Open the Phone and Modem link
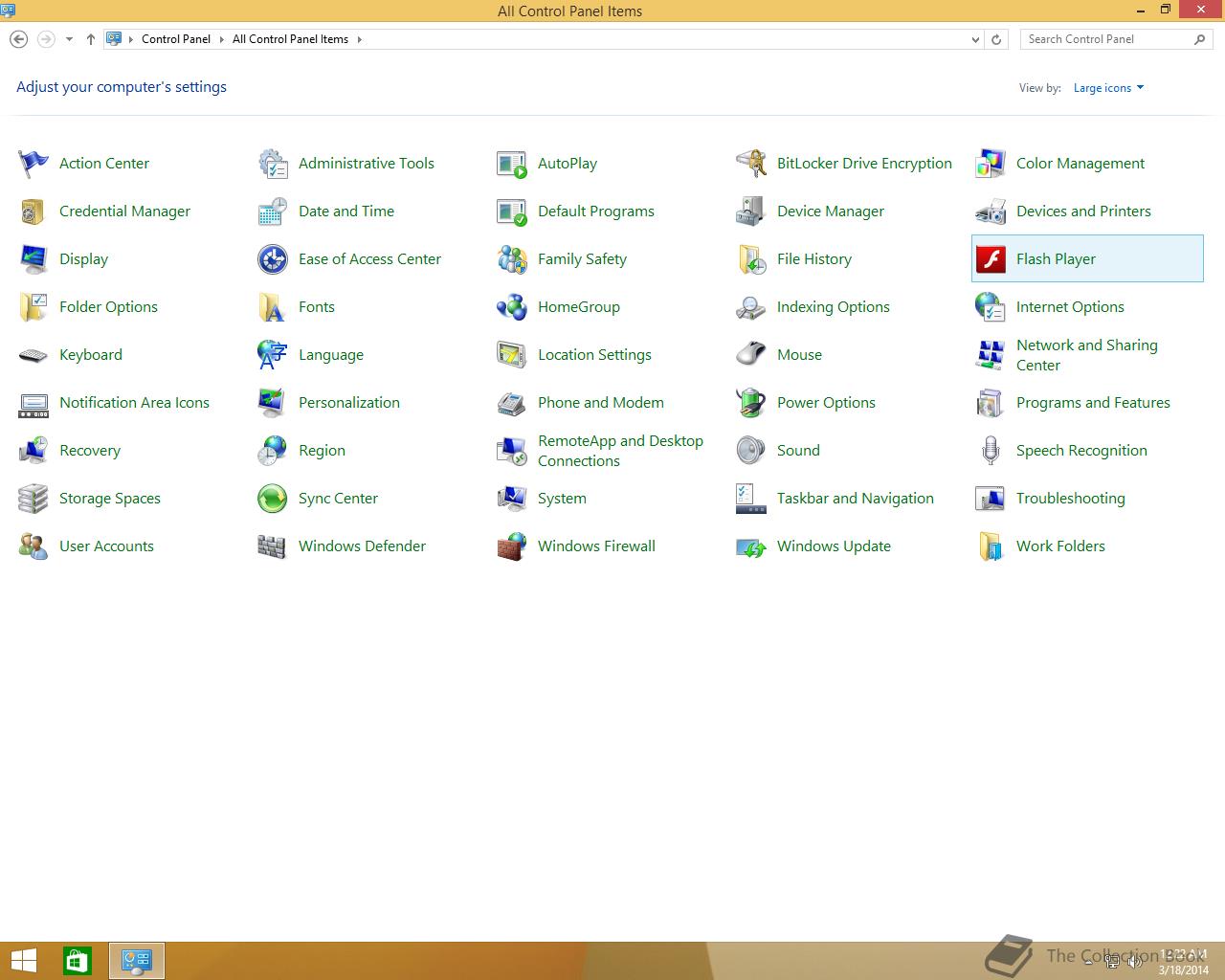1225x980 pixels. point(601,403)
